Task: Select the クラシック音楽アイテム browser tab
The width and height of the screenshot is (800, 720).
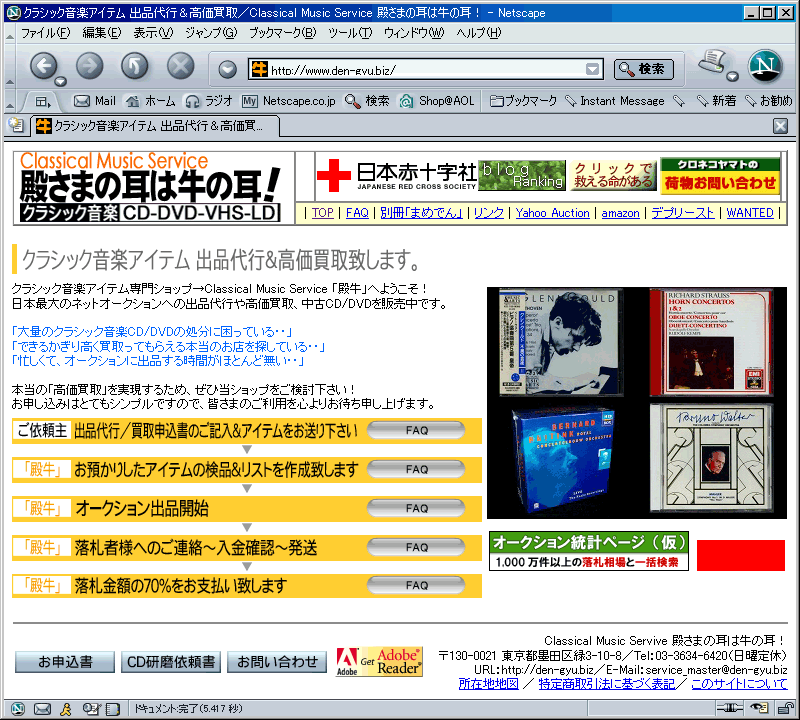Action: [155, 126]
